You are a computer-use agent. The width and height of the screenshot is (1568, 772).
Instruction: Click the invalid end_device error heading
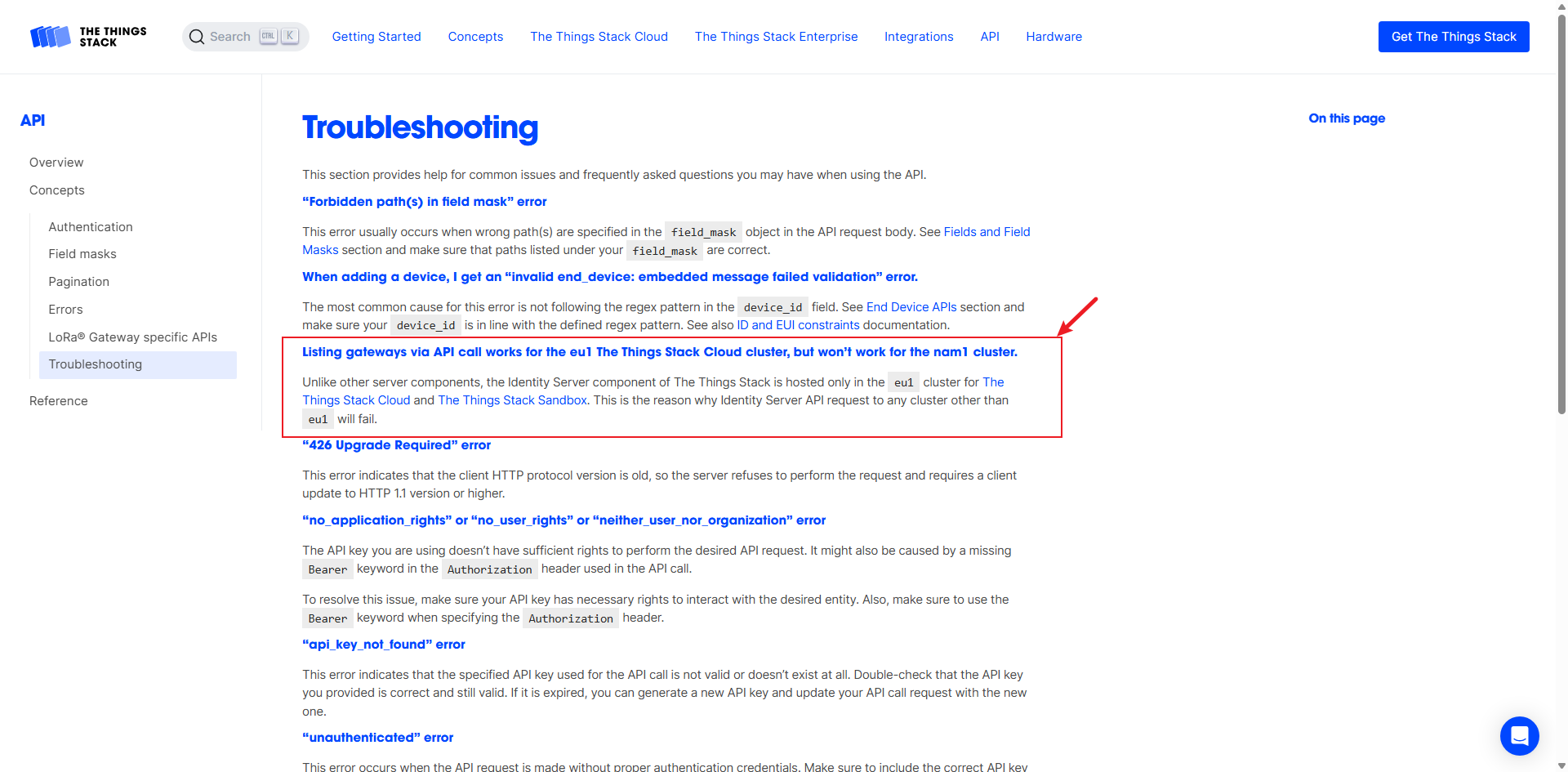(x=610, y=277)
